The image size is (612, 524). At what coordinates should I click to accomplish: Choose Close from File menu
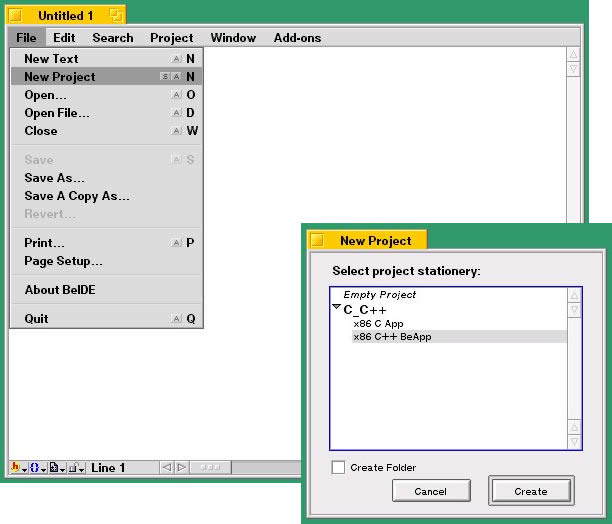tap(106, 131)
